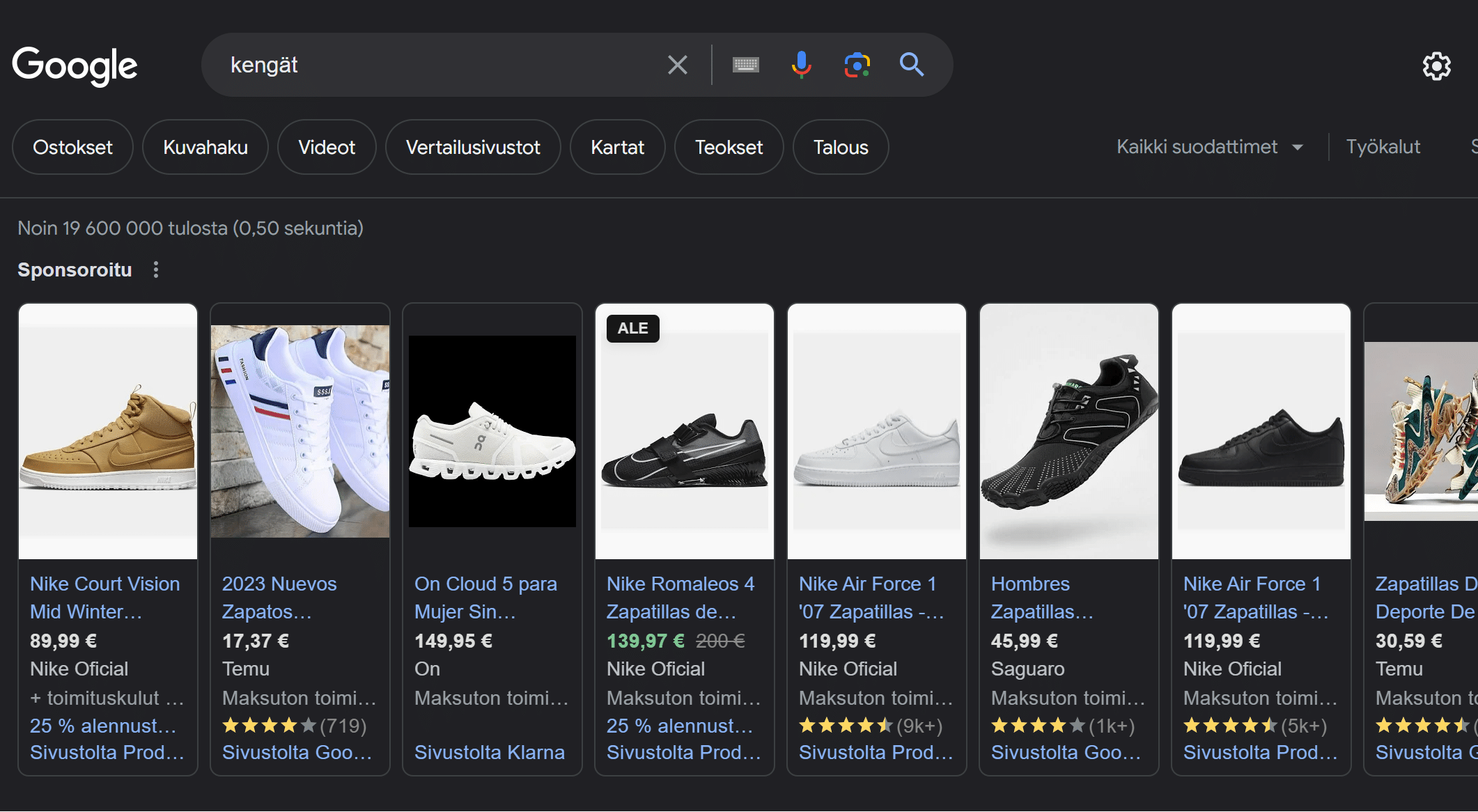
Task: Open the on-screen keyboard icon
Action: point(746,65)
